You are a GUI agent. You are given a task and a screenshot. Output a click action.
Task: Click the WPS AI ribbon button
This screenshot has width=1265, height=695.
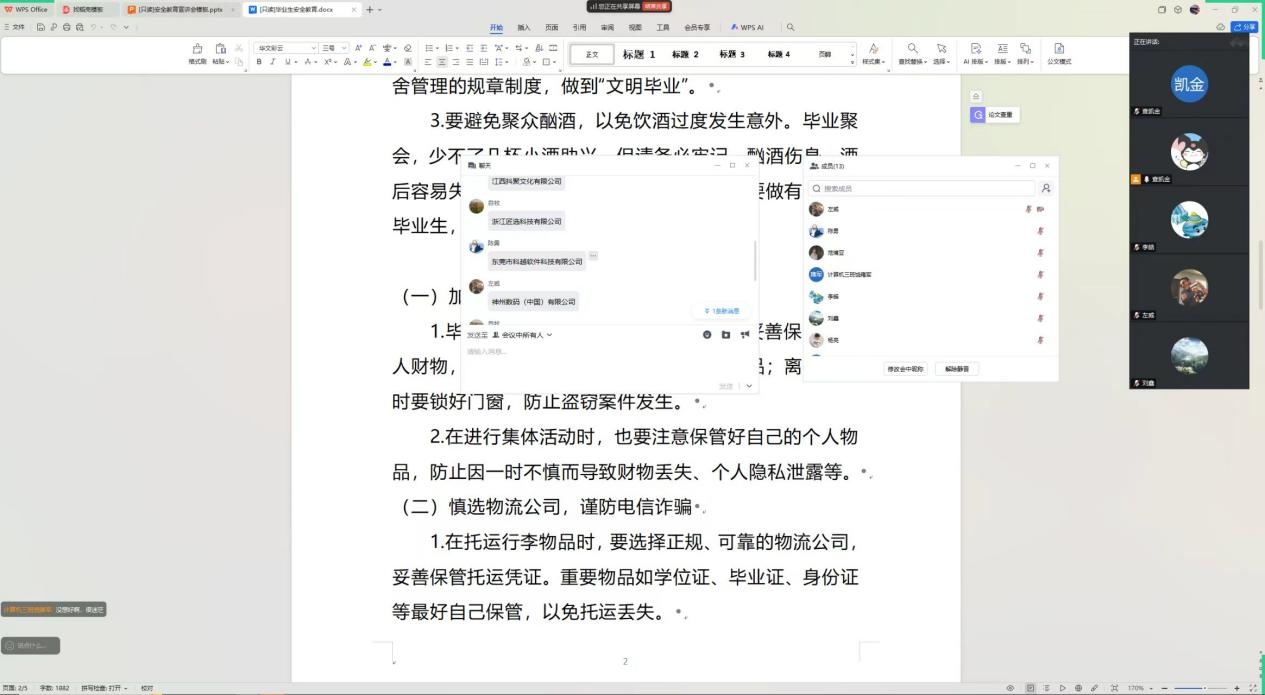(748, 28)
